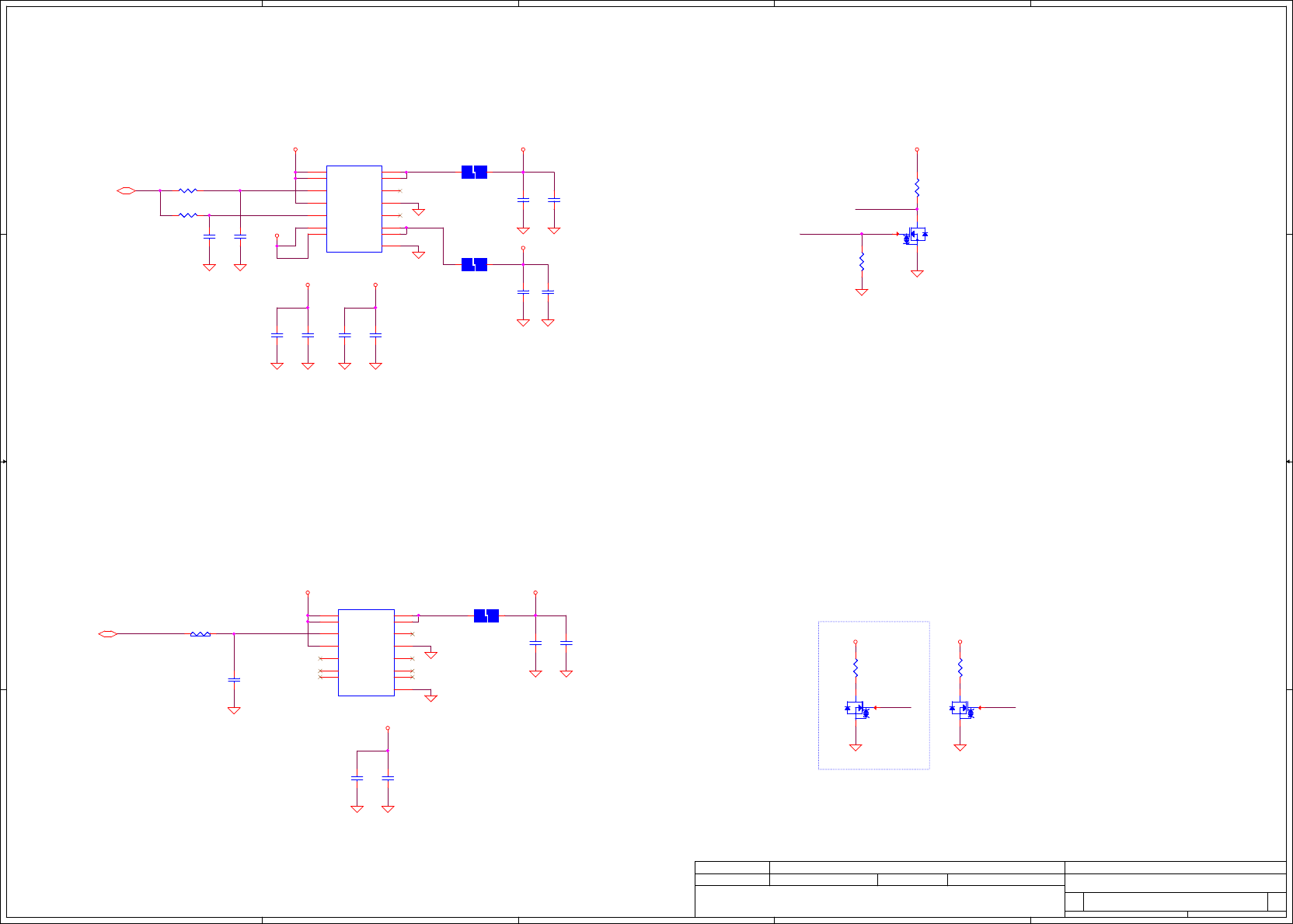Select the gate pull-down resistor of the upper-right MOSFET
Viewport: 1293px width, 924px height.
tap(862, 261)
